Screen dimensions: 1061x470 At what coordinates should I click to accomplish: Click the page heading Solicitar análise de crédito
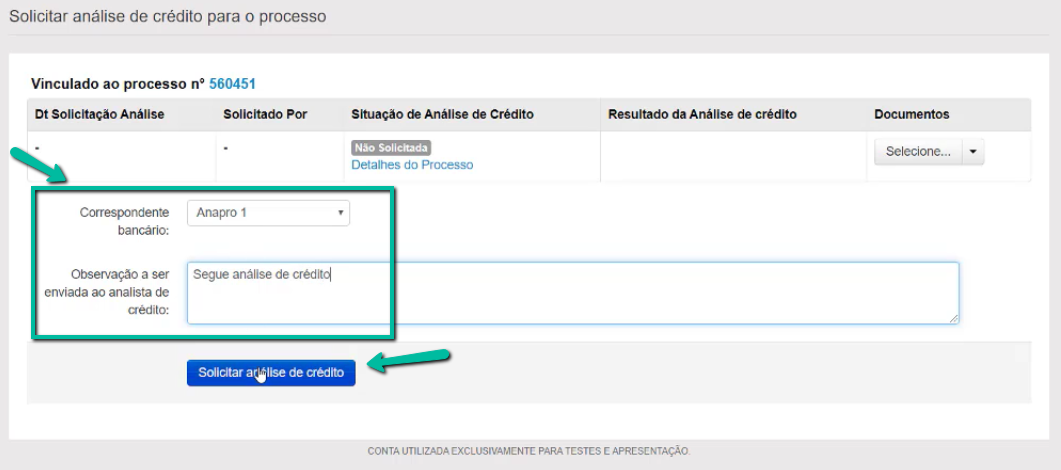168,17
